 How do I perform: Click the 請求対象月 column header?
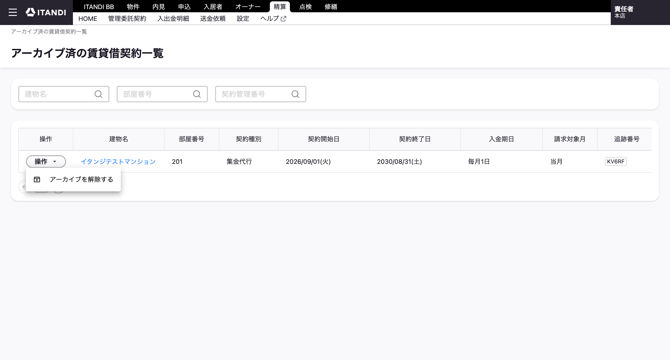click(570, 139)
